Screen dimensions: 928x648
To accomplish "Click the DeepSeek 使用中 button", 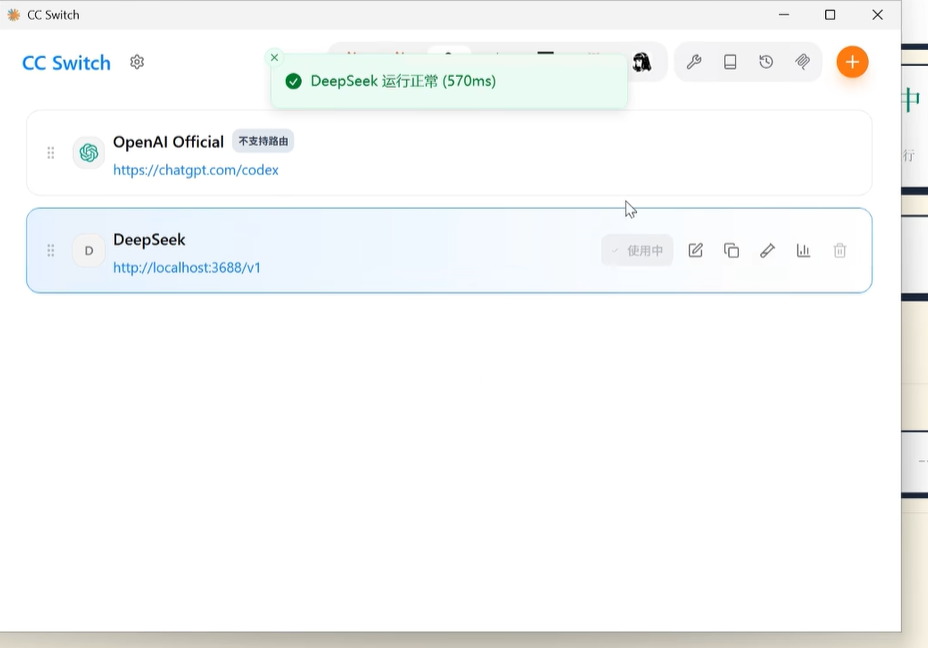I will (637, 250).
